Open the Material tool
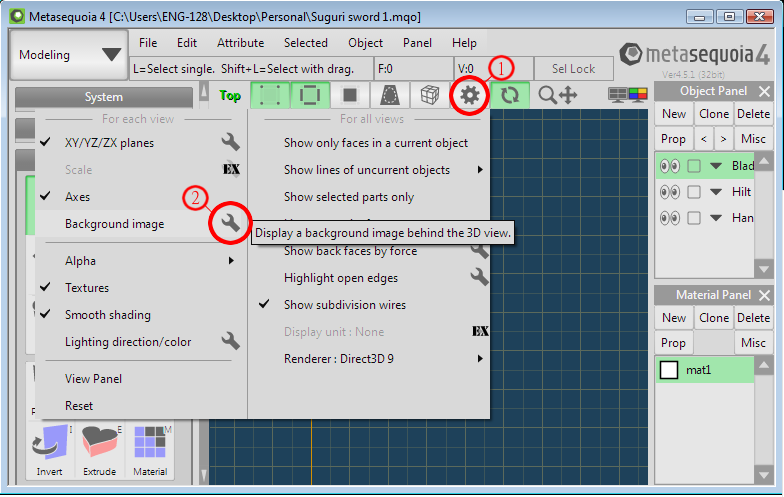This screenshot has width=784, height=497. 150,450
